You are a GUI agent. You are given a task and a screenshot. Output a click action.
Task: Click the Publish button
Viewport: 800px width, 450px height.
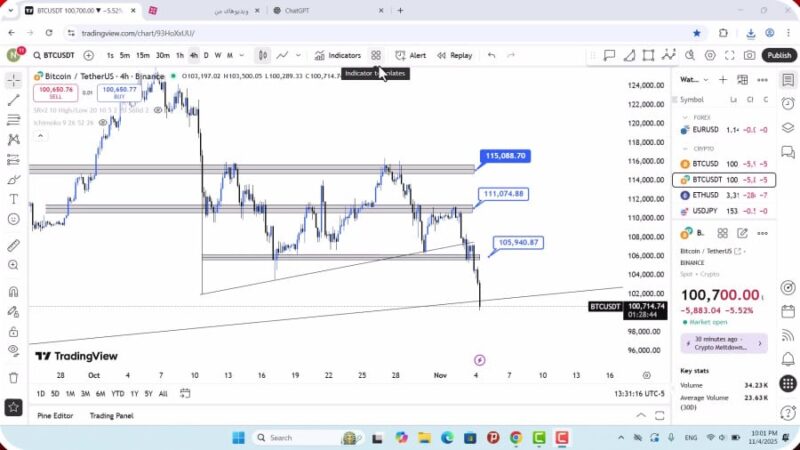tap(779, 56)
